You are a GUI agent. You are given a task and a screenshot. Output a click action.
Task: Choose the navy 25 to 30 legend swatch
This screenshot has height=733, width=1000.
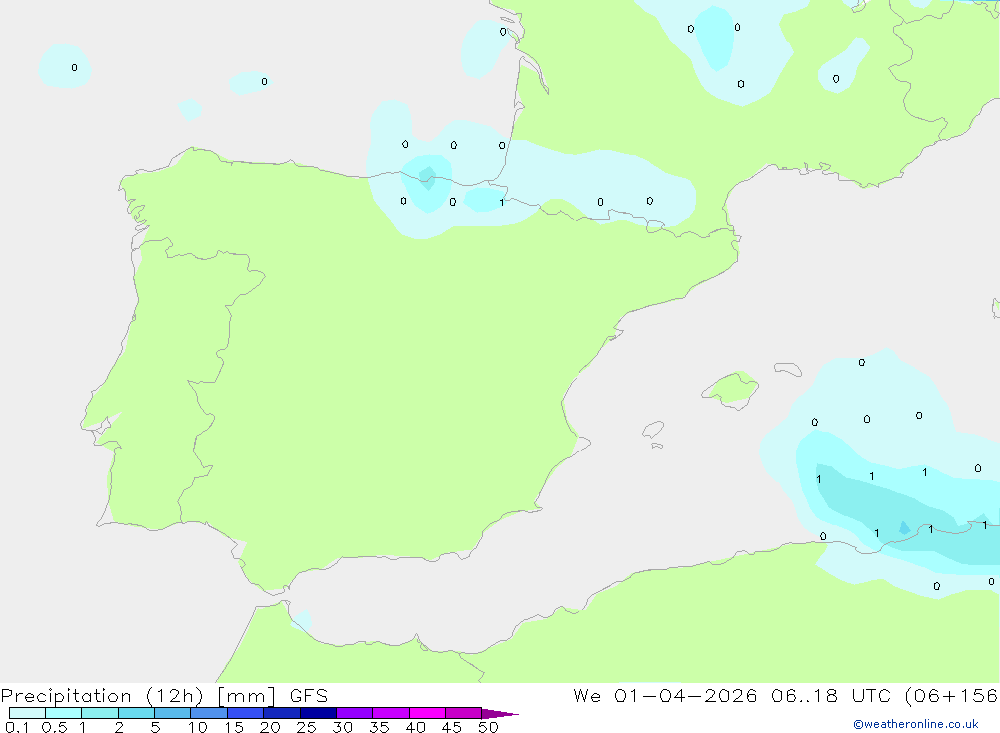click(318, 713)
